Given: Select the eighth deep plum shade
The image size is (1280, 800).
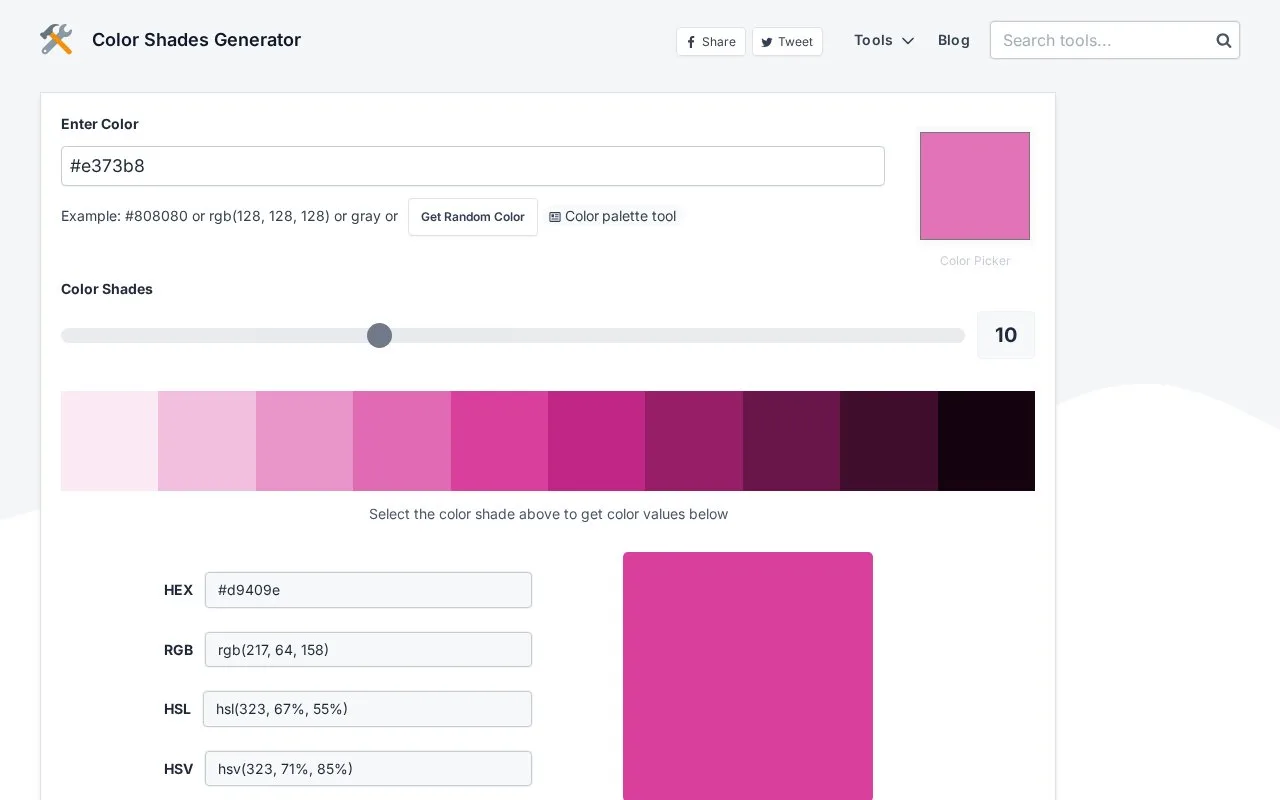Looking at the screenshot, I should click(791, 441).
